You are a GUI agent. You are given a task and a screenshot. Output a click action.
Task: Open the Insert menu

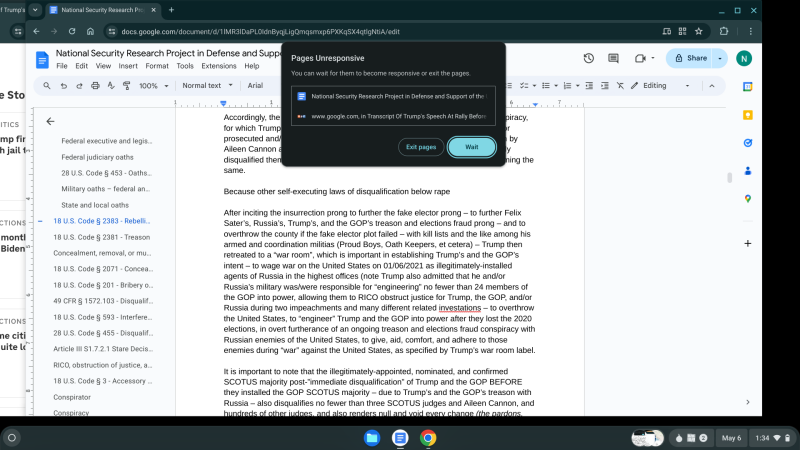128,66
